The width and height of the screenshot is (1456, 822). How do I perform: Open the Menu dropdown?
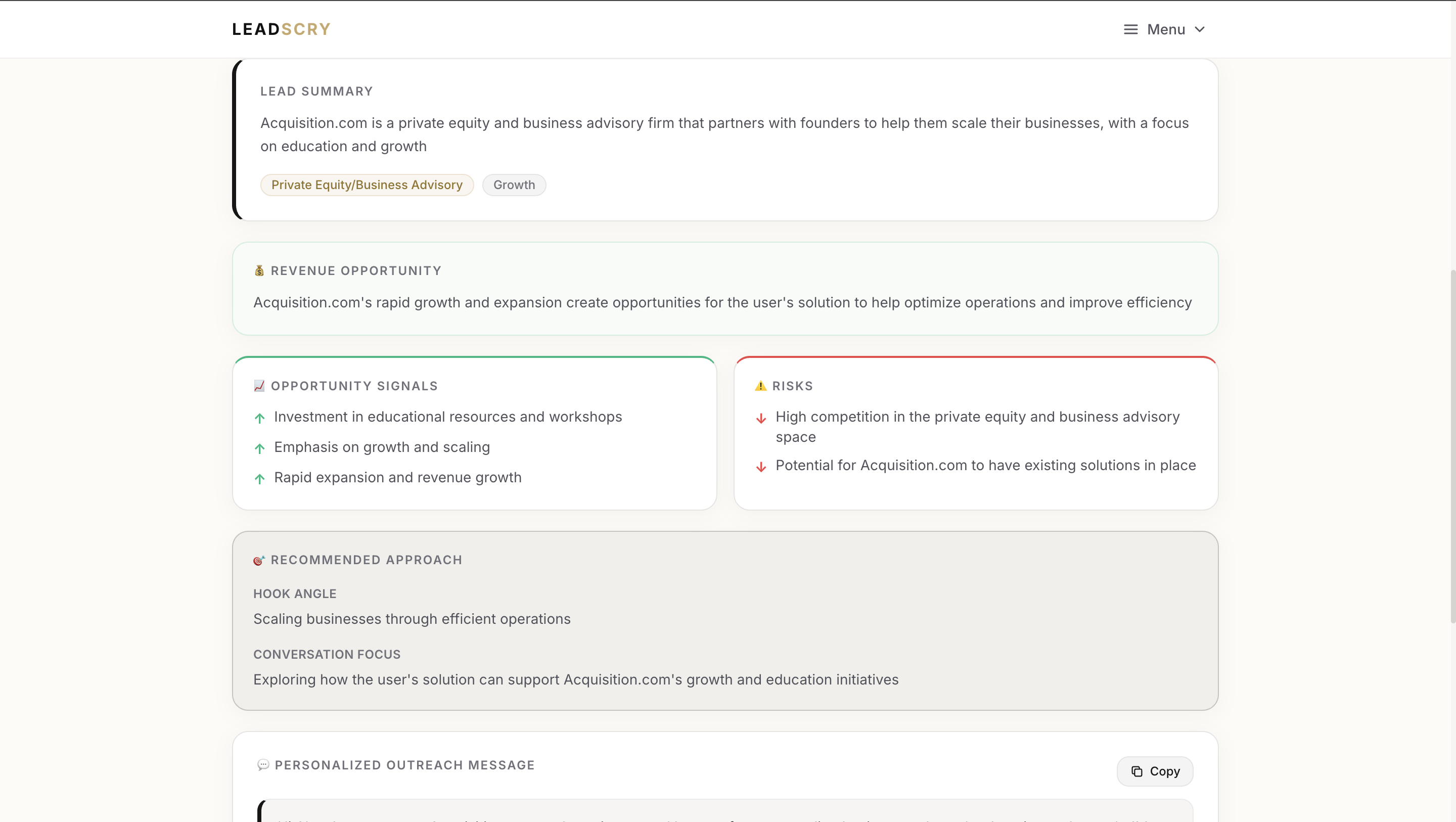pos(1164,29)
